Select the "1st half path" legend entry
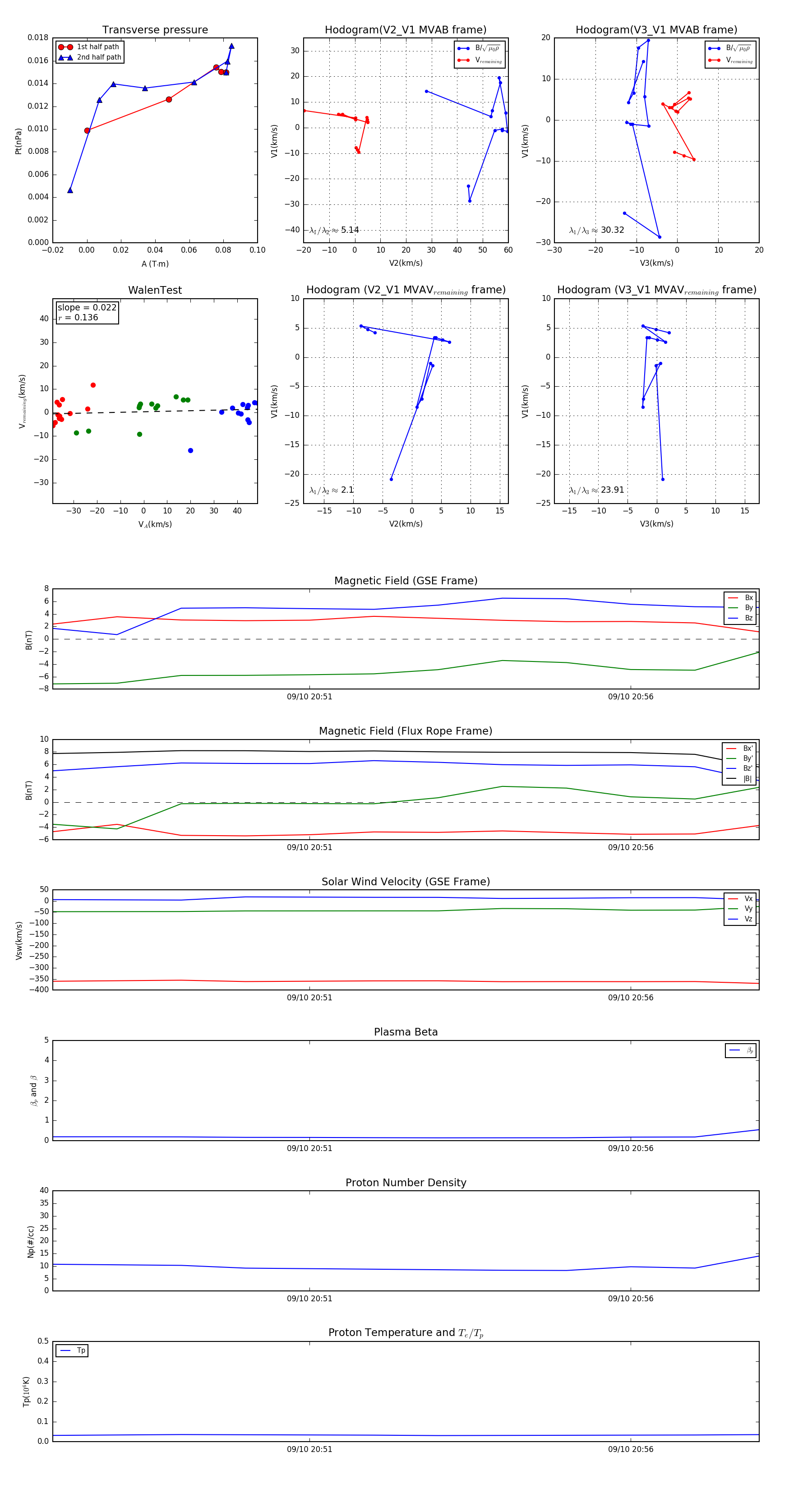Image resolution: width=812 pixels, height=1489 pixels. click(90, 47)
